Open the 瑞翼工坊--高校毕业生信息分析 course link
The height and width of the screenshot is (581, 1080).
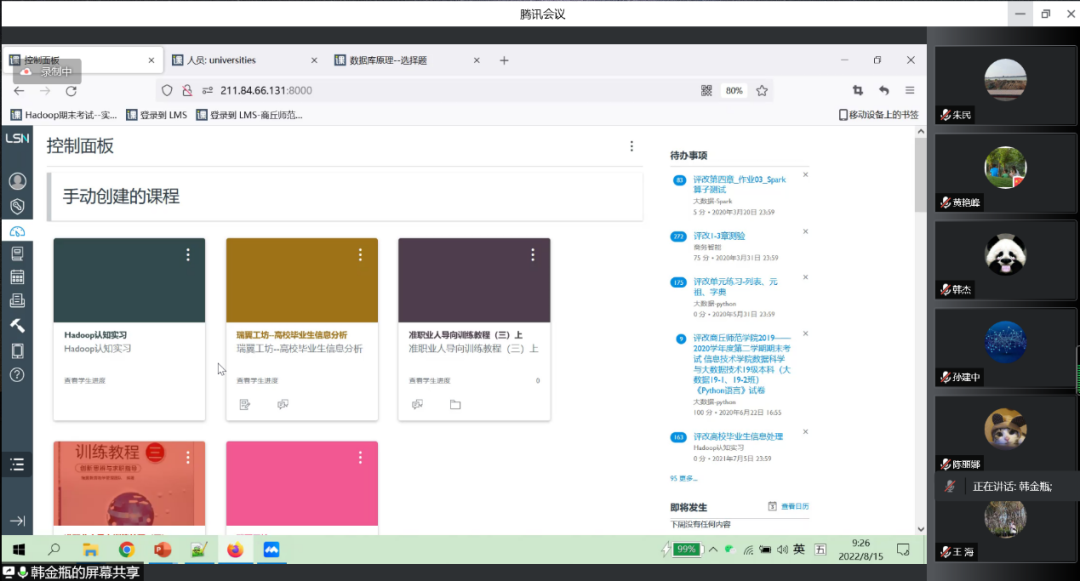tap(292, 335)
